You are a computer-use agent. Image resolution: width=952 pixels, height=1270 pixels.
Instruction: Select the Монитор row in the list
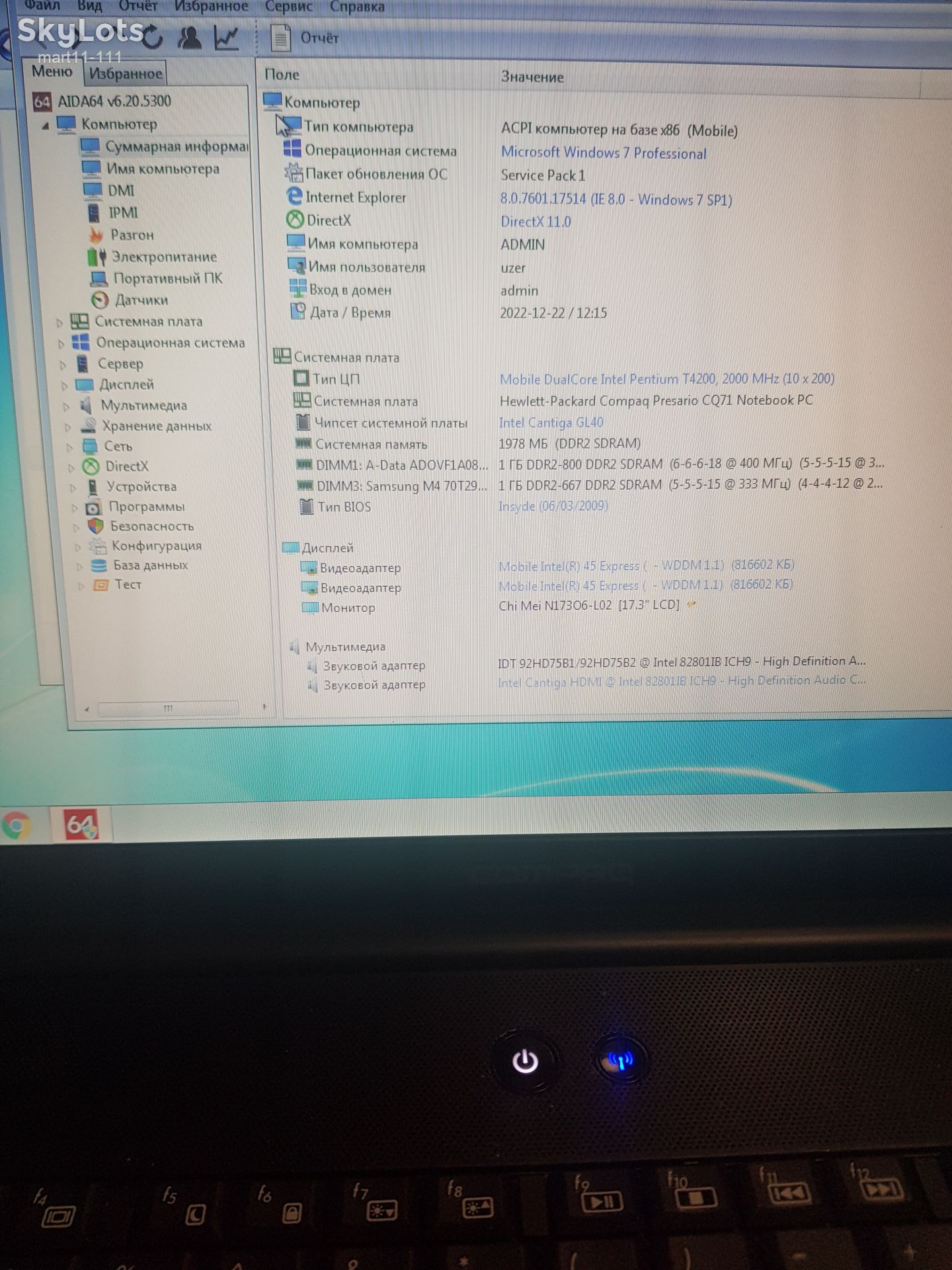pyautogui.click(x=490, y=607)
